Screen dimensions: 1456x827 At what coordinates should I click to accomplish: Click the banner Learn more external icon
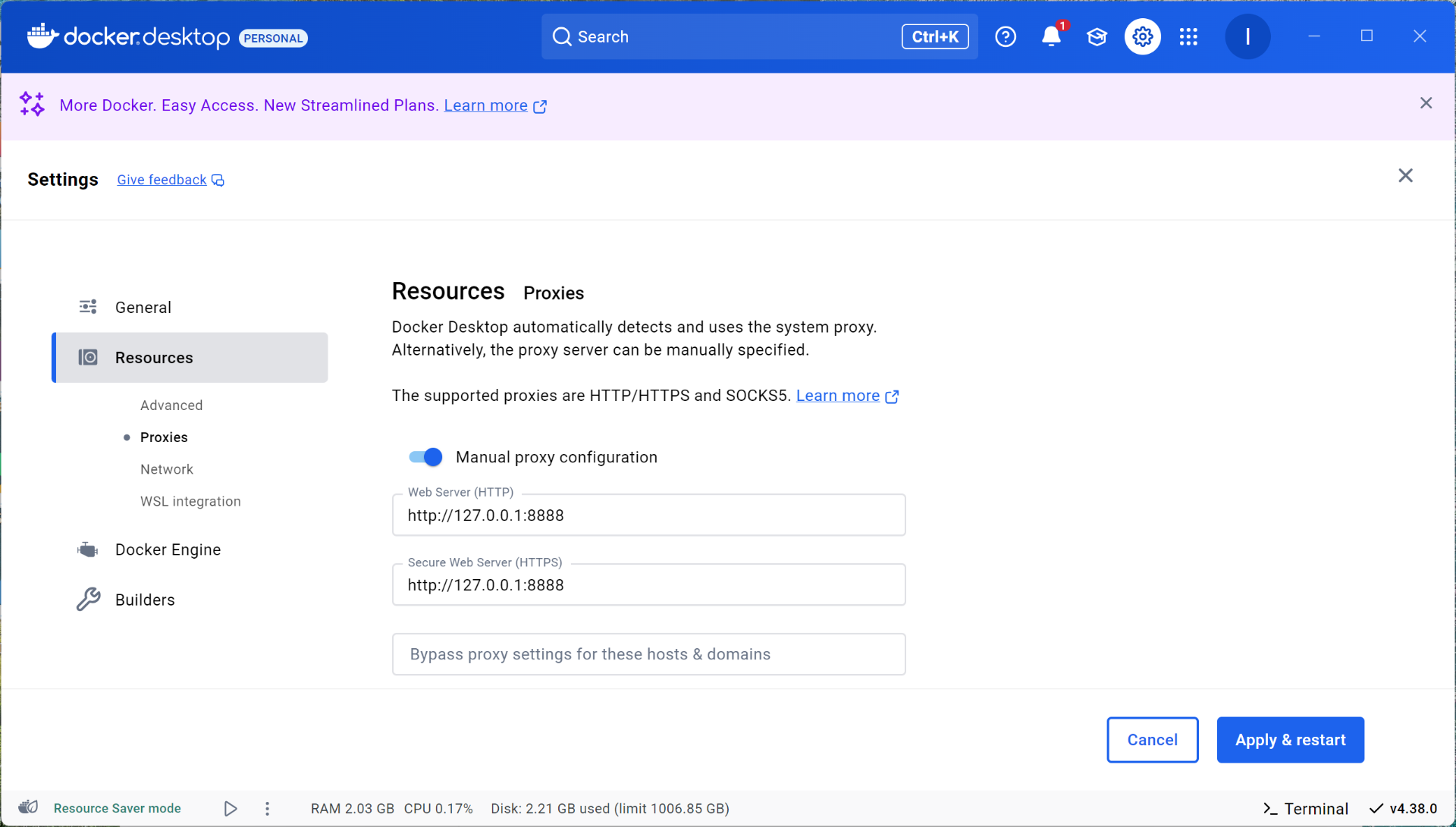pyautogui.click(x=540, y=107)
